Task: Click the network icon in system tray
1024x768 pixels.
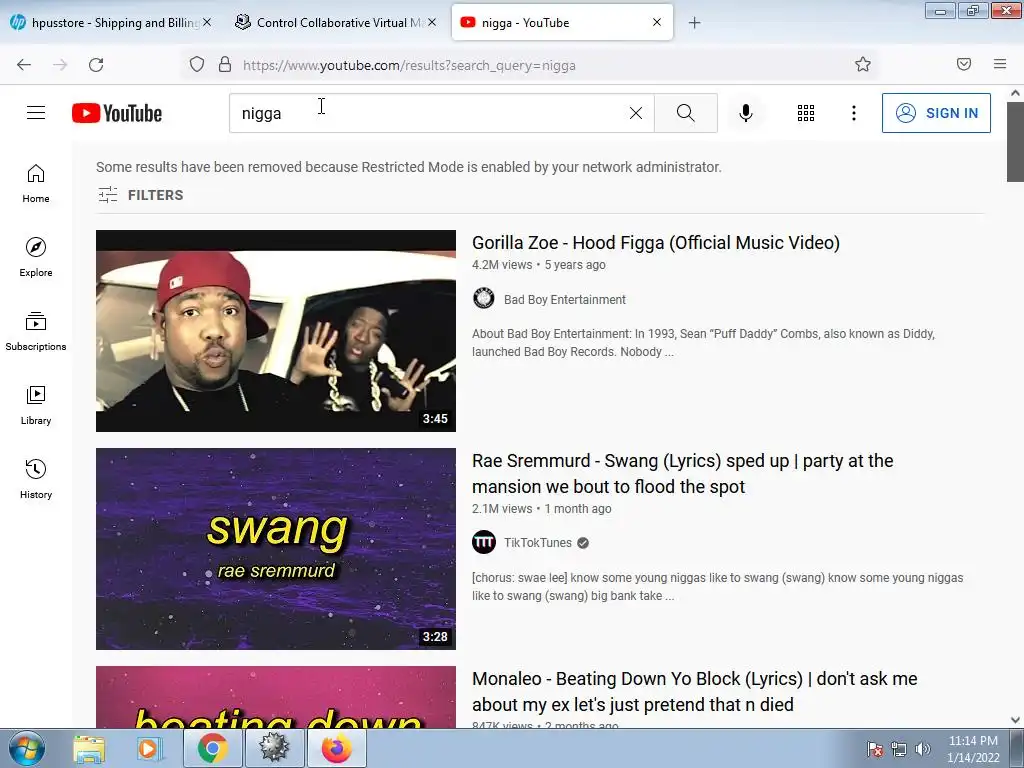Action: click(899, 749)
